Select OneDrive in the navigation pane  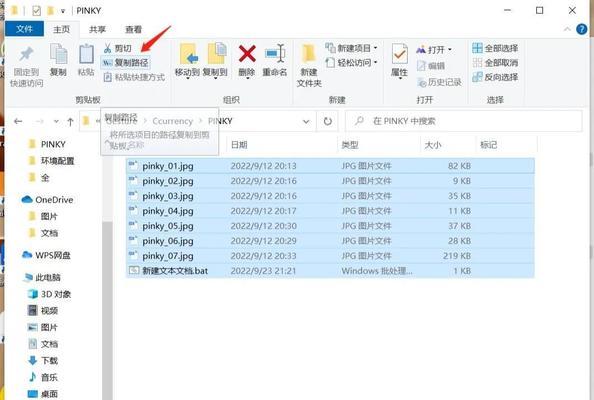(47, 200)
